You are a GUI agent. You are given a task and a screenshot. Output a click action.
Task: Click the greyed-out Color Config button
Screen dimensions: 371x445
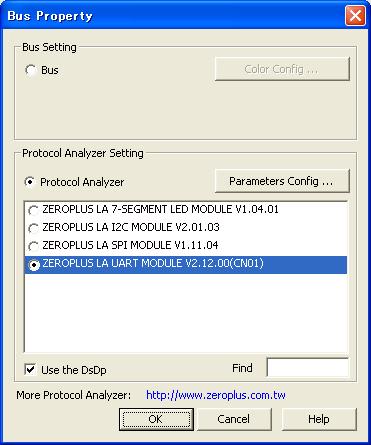coord(282,69)
